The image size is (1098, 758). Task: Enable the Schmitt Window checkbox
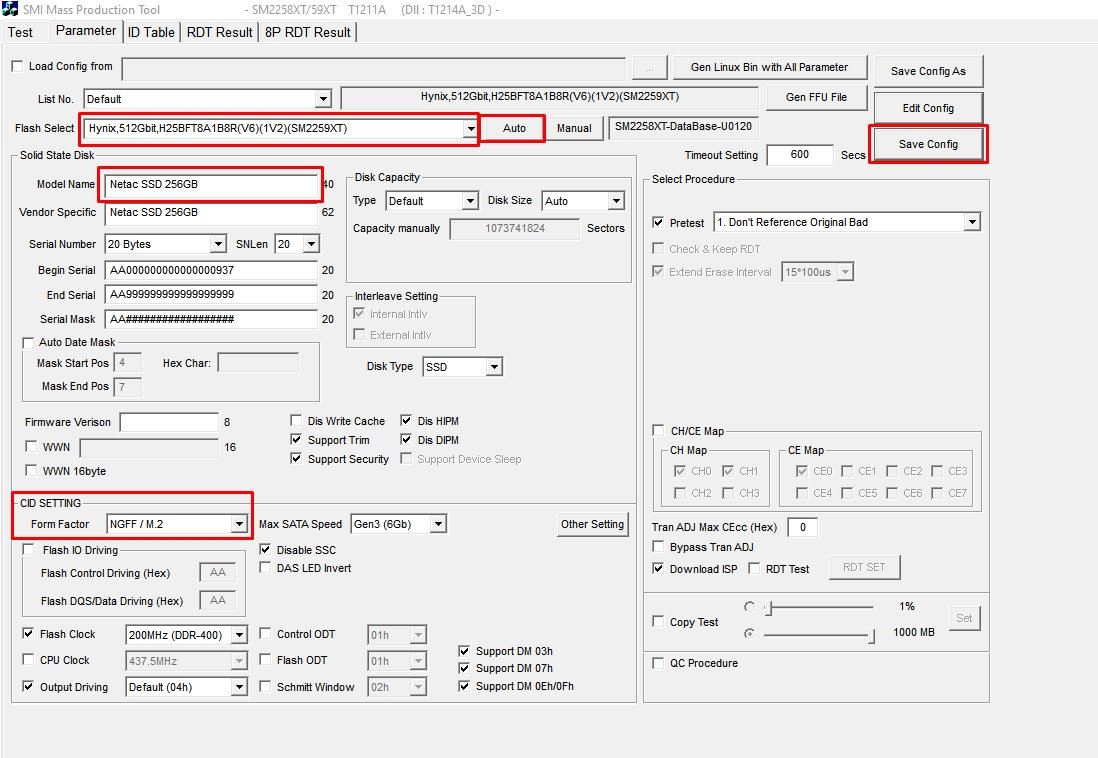265,687
